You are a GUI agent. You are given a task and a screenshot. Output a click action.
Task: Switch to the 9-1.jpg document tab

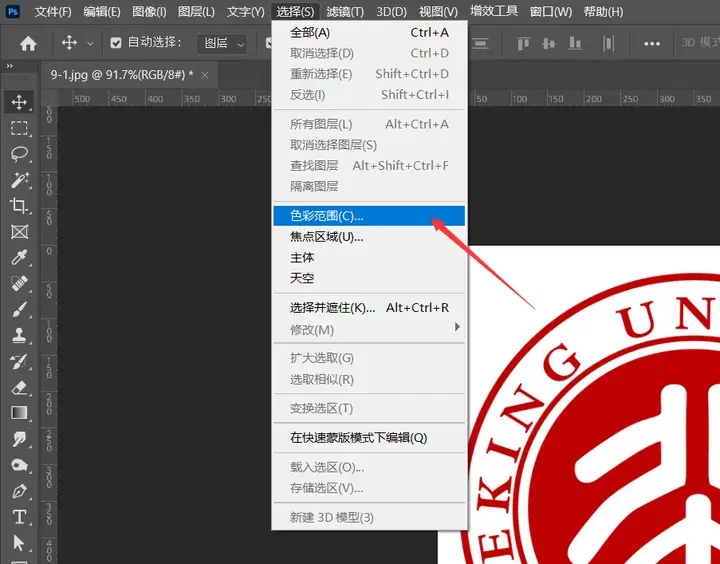coord(122,74)
